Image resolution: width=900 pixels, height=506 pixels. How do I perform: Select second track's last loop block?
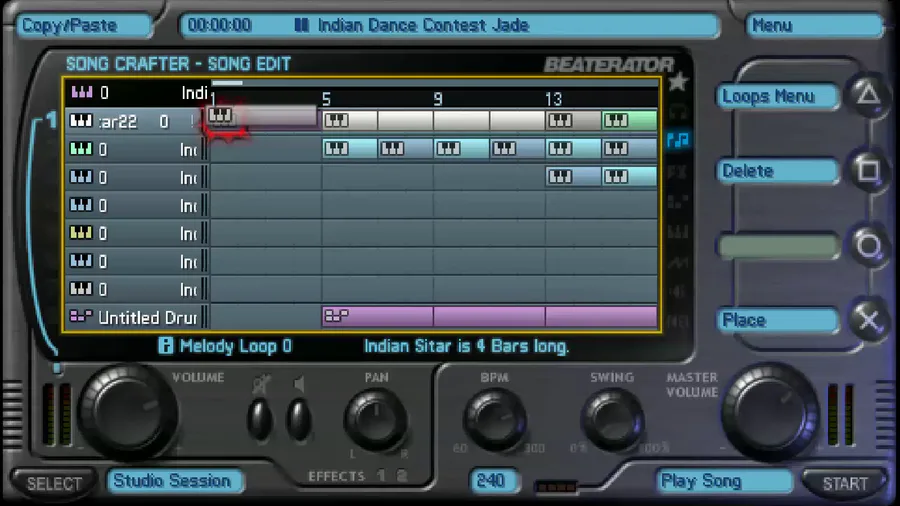[x=630, y=149]
